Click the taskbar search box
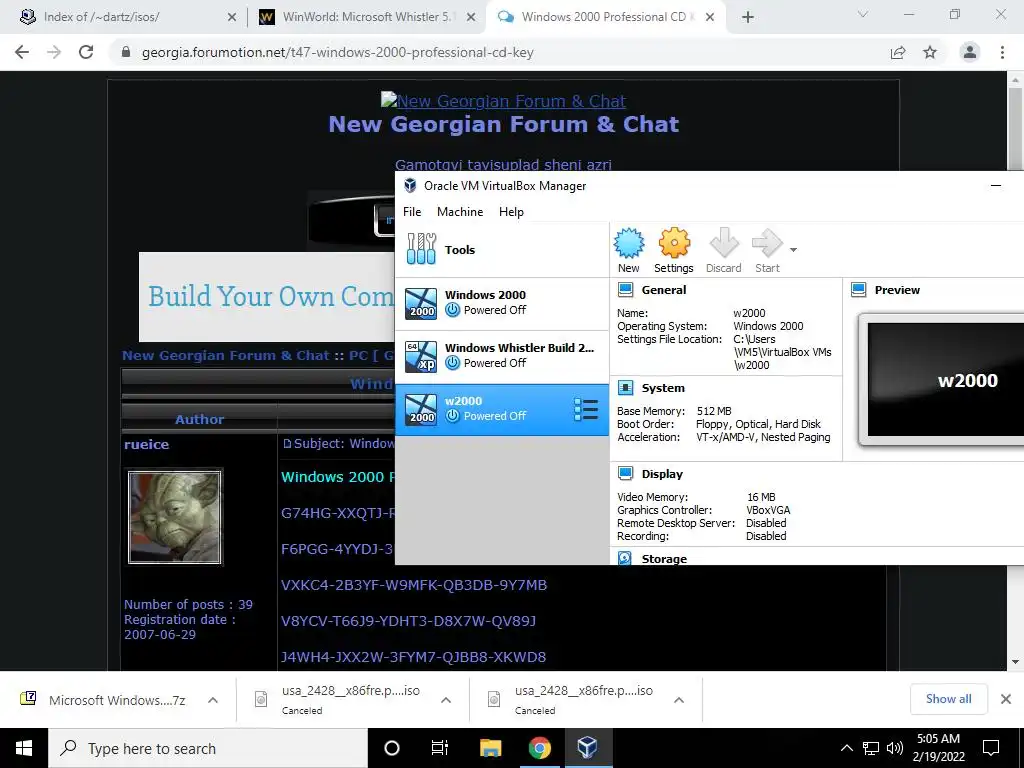This screenshot has height=768, width=1024. click(208, 748)
